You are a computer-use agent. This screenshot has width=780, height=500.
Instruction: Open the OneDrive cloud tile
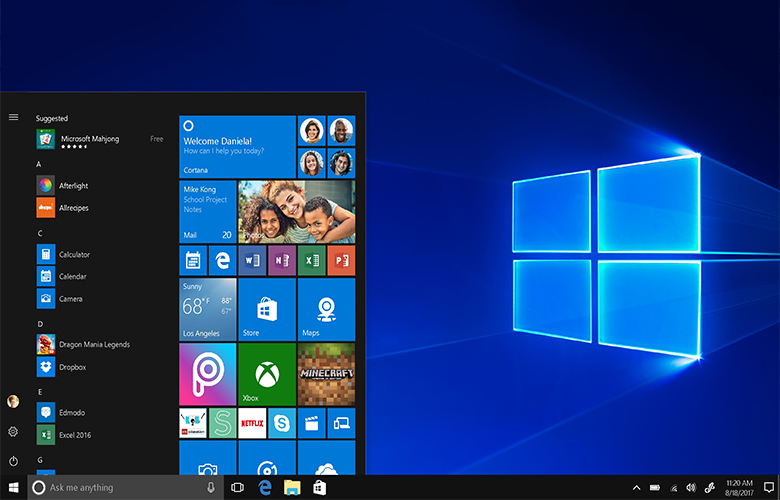326,458
